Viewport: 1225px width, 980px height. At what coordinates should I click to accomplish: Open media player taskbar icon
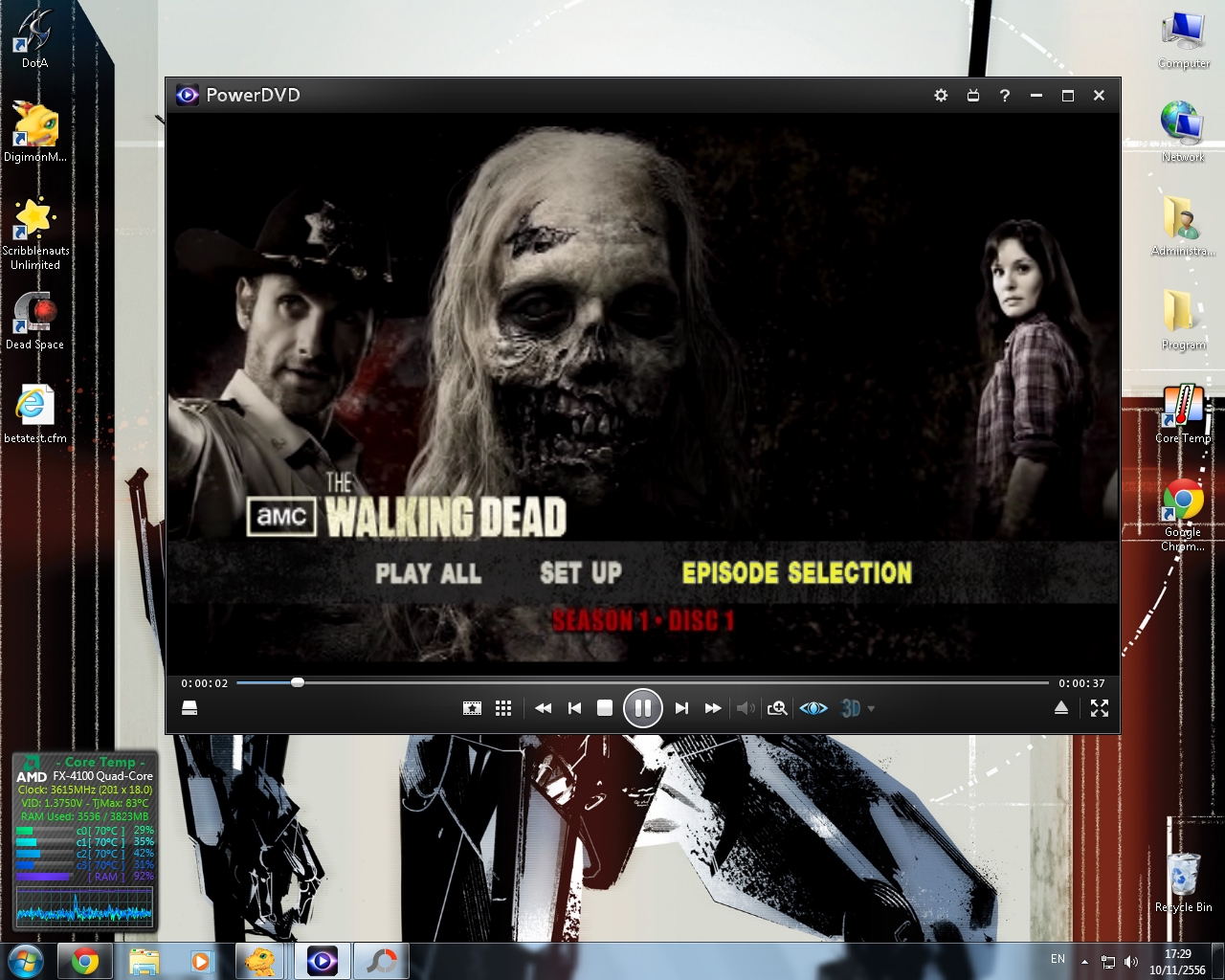pyautogui.click(x=201, y=961)
